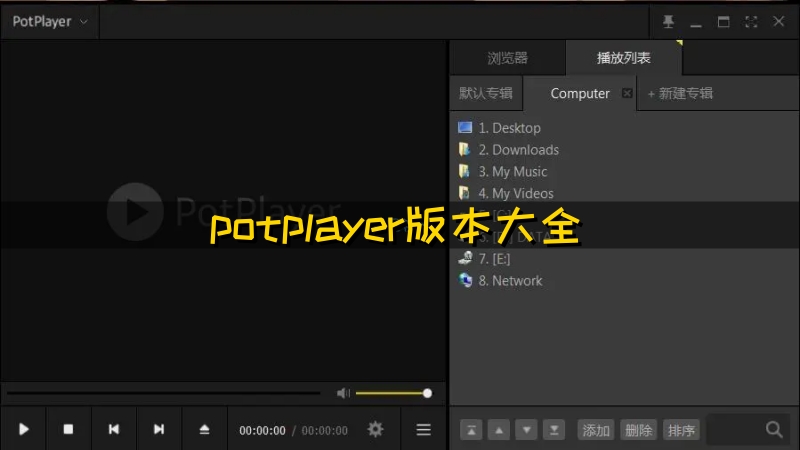Click the Desktop monitor icon
800x450 pixels.
465,128
